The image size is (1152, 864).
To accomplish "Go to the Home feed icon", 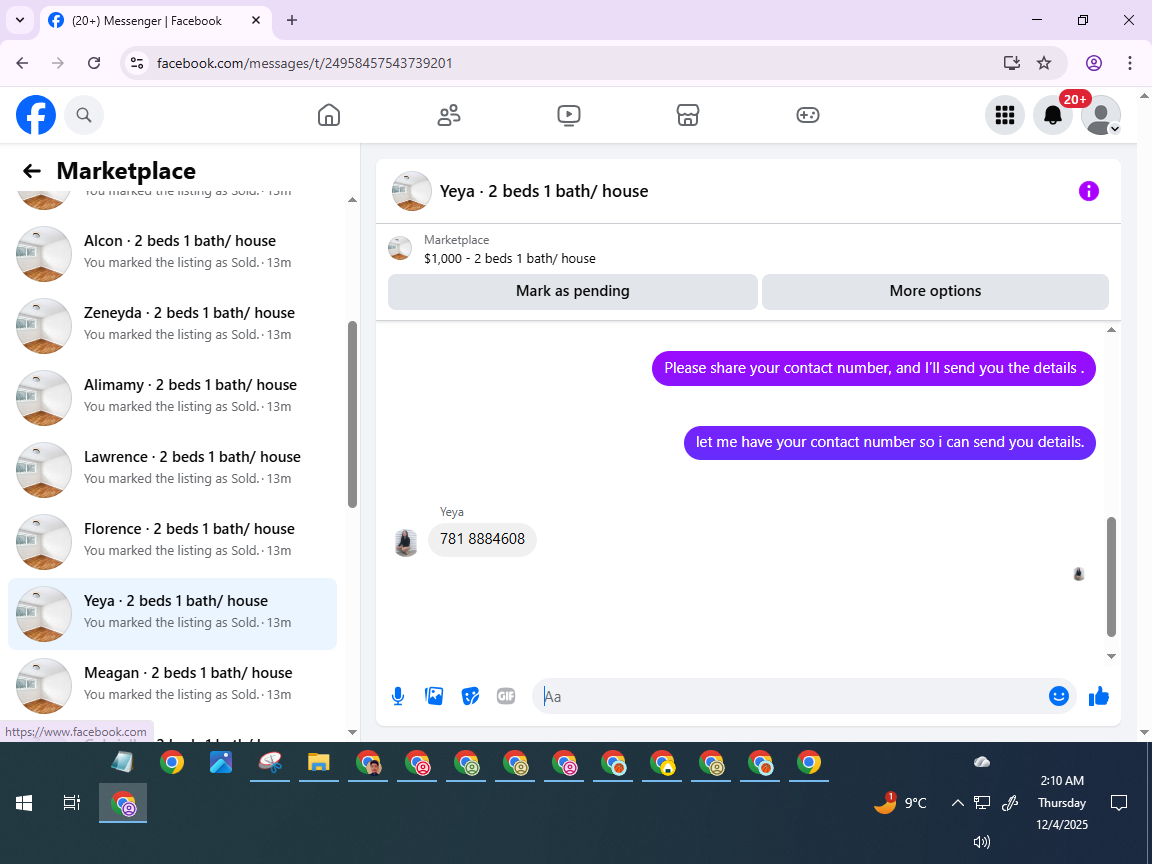I will coord(328,115).
